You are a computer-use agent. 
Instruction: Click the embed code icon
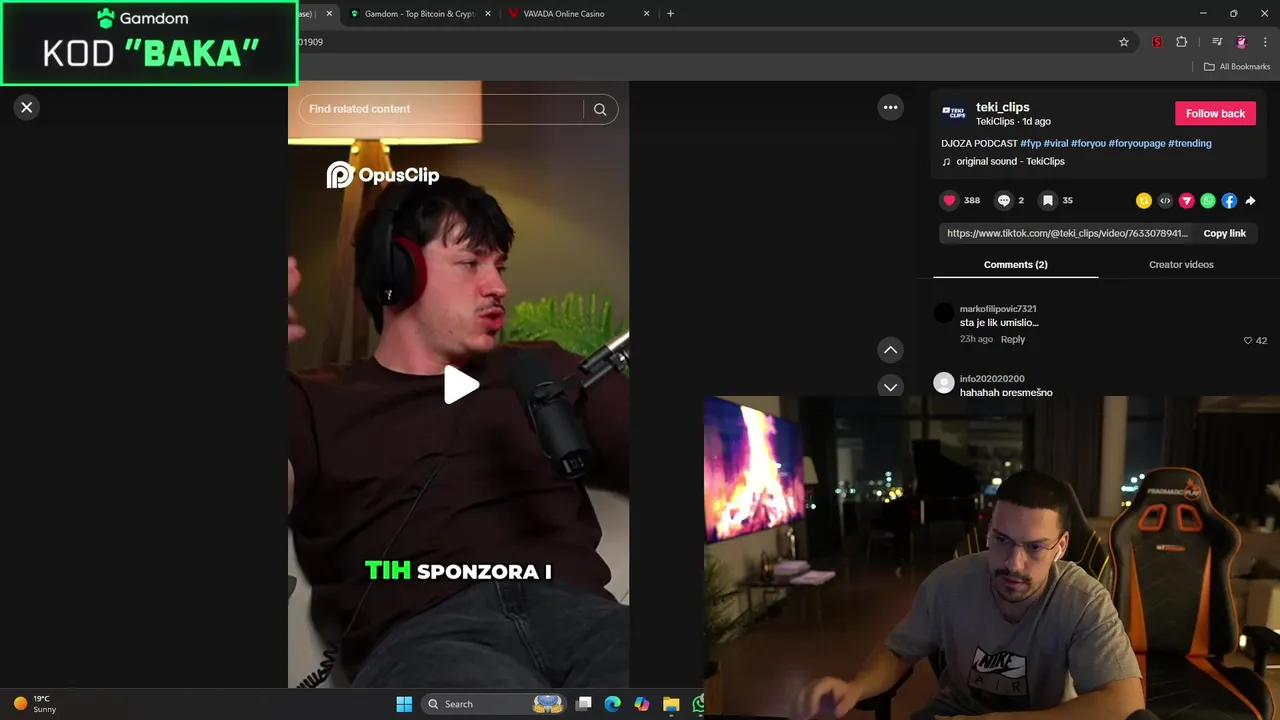click(x=1165, y=201)
